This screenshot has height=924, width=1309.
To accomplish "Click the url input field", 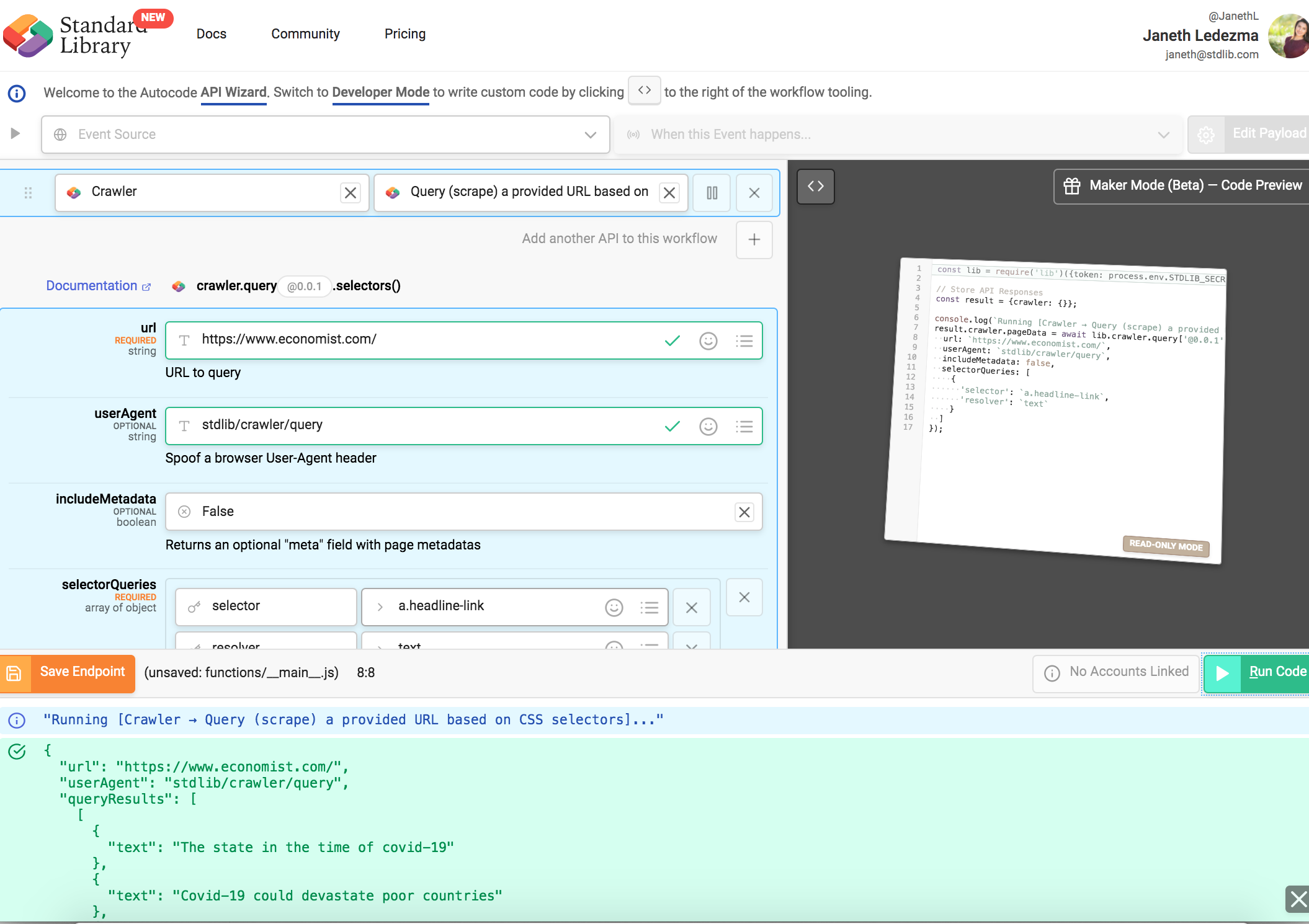I will pos(464,340).
